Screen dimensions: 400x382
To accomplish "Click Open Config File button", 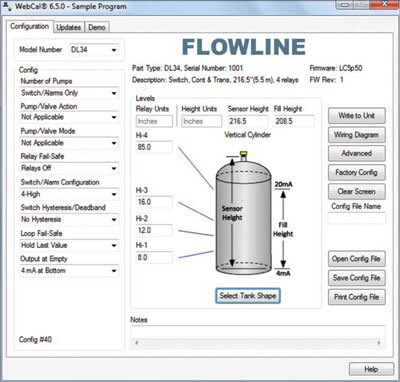I will pos(357,259).
